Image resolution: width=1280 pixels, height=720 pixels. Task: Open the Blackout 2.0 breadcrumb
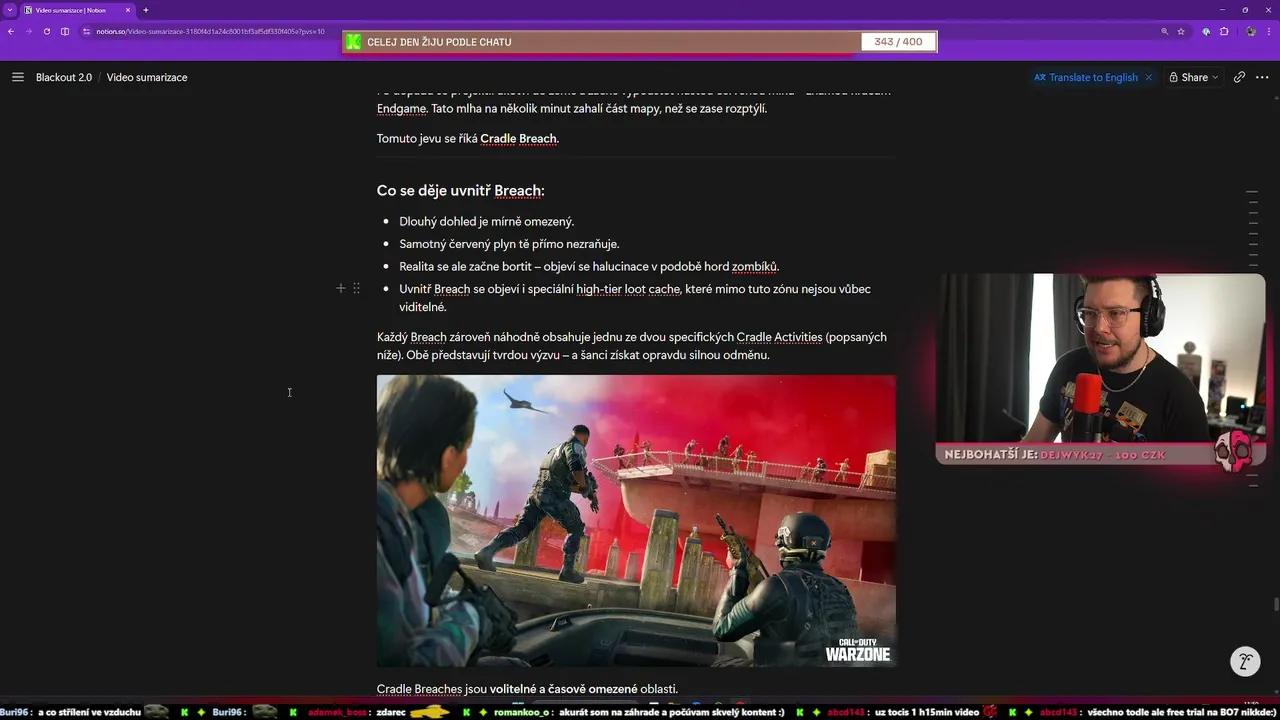64,77
